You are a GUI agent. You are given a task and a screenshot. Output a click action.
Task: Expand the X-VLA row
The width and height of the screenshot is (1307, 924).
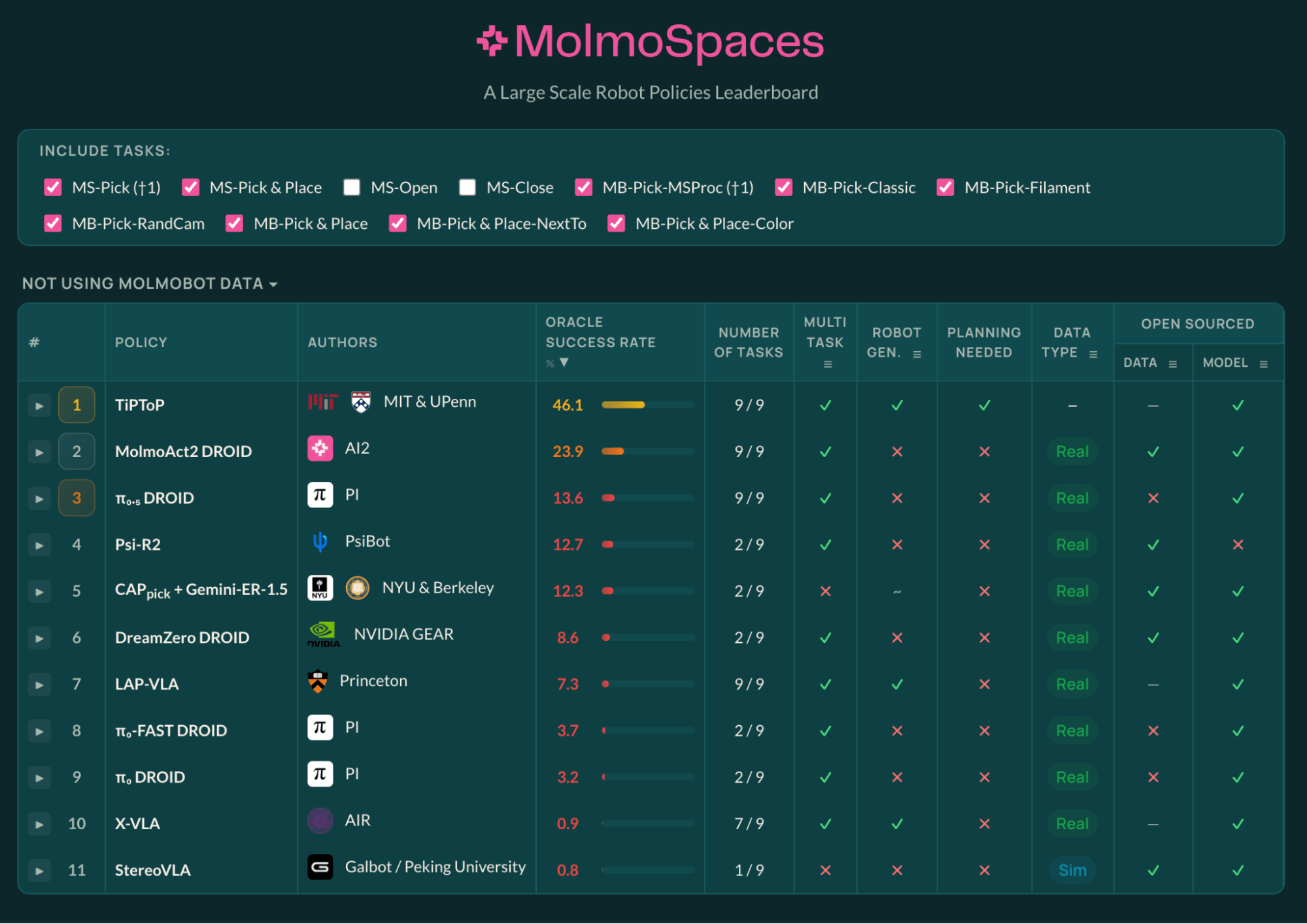coord(39,824)
